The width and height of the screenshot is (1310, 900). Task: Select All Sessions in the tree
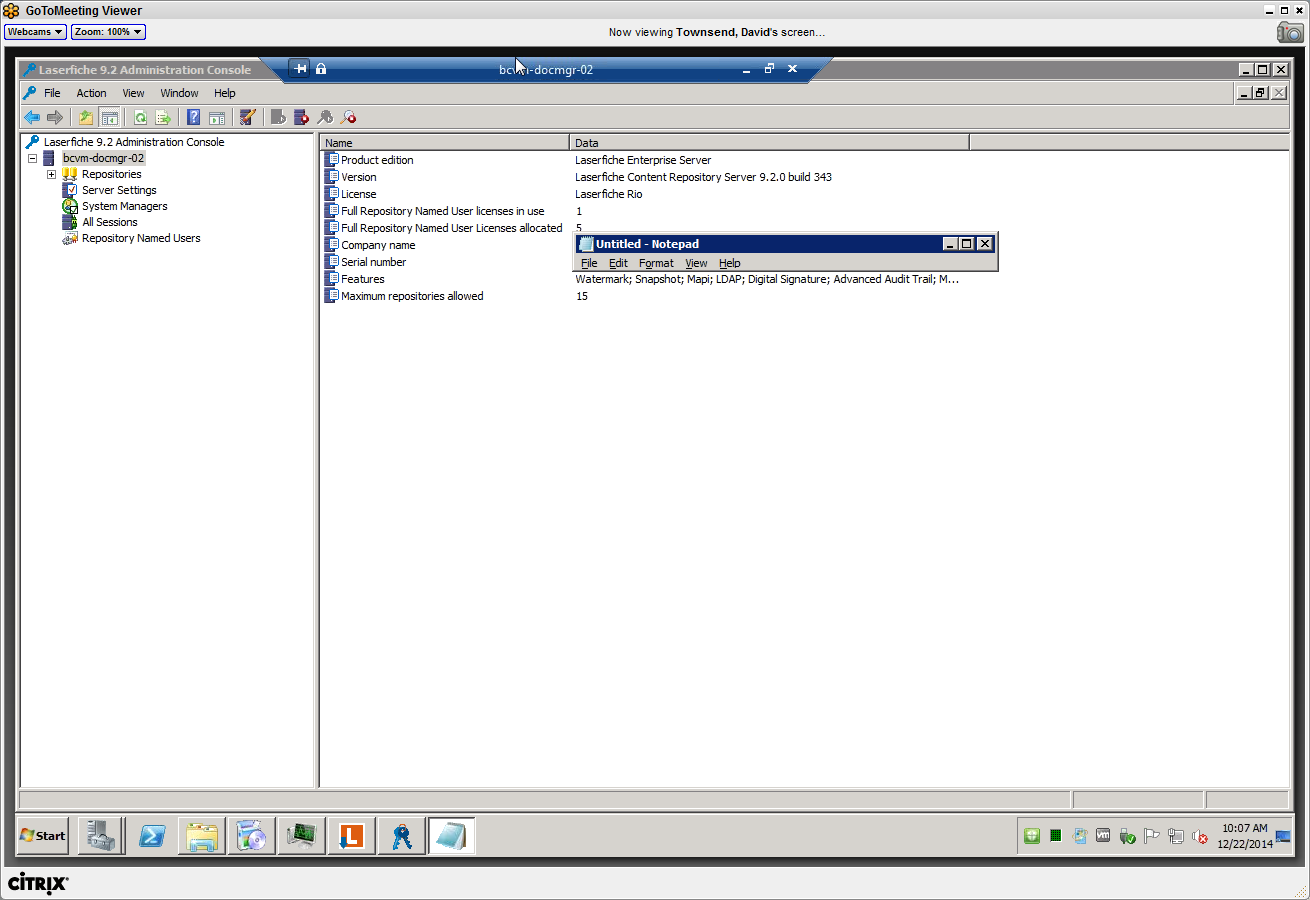click(110, 222)
